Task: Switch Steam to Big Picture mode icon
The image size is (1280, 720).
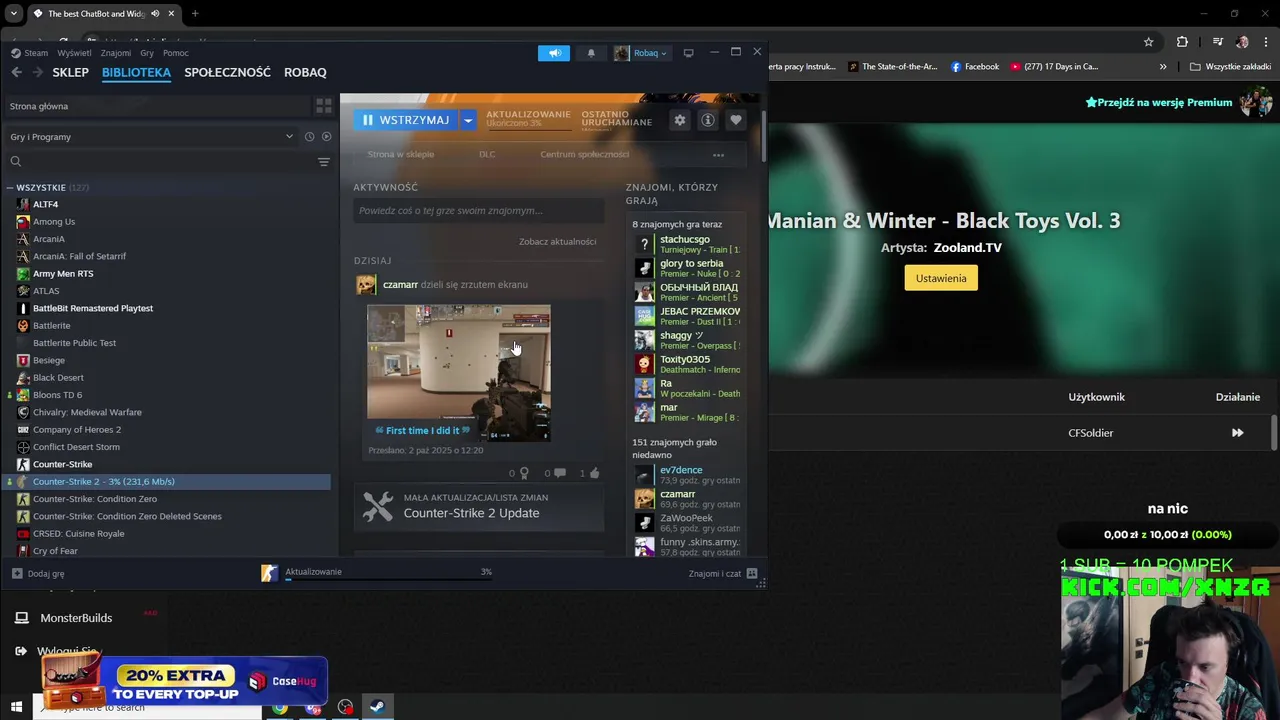Action: pyautogui.click(x=688, y=53)
